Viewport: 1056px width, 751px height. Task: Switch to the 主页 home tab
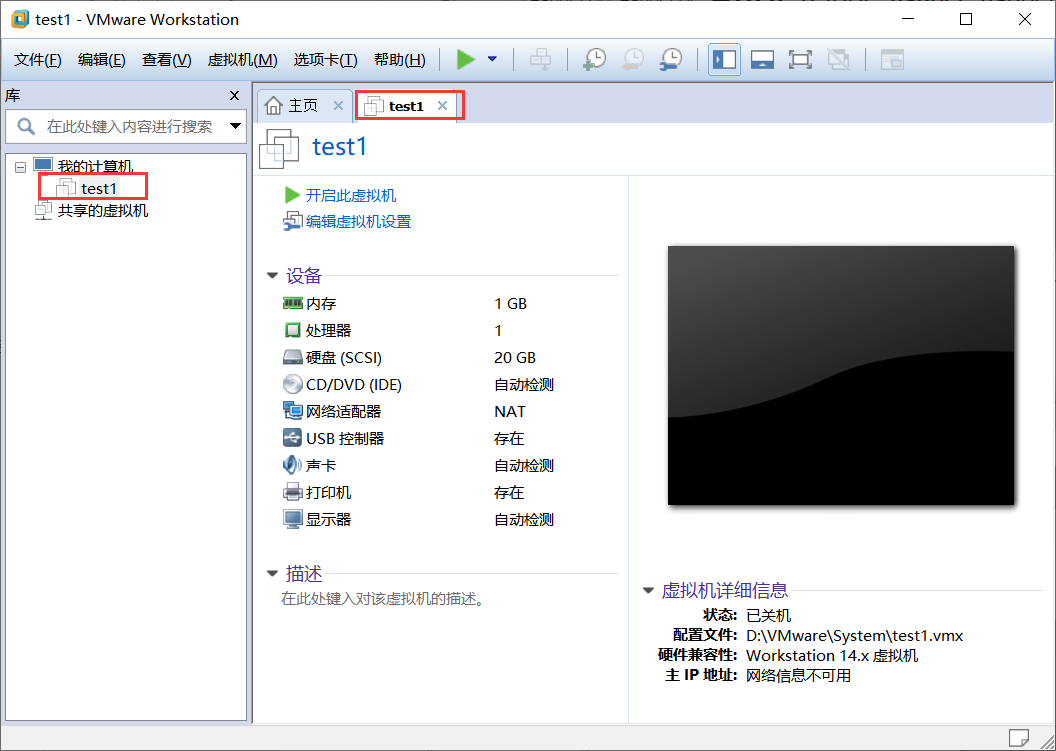303,106
